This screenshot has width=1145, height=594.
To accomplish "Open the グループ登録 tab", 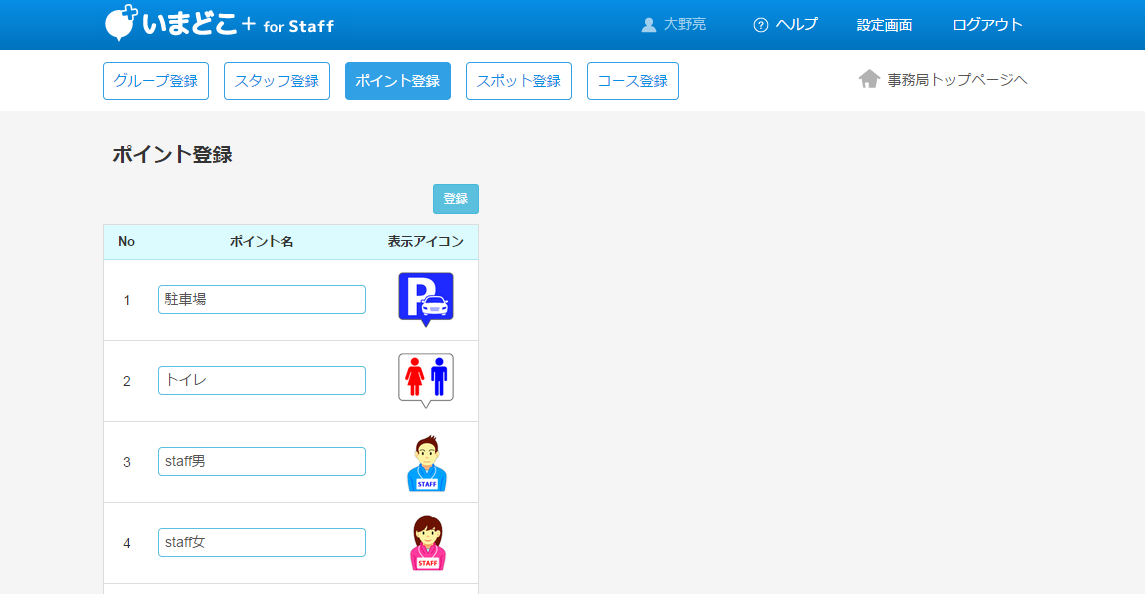I will pyautogui.click(x=156, y=81).
